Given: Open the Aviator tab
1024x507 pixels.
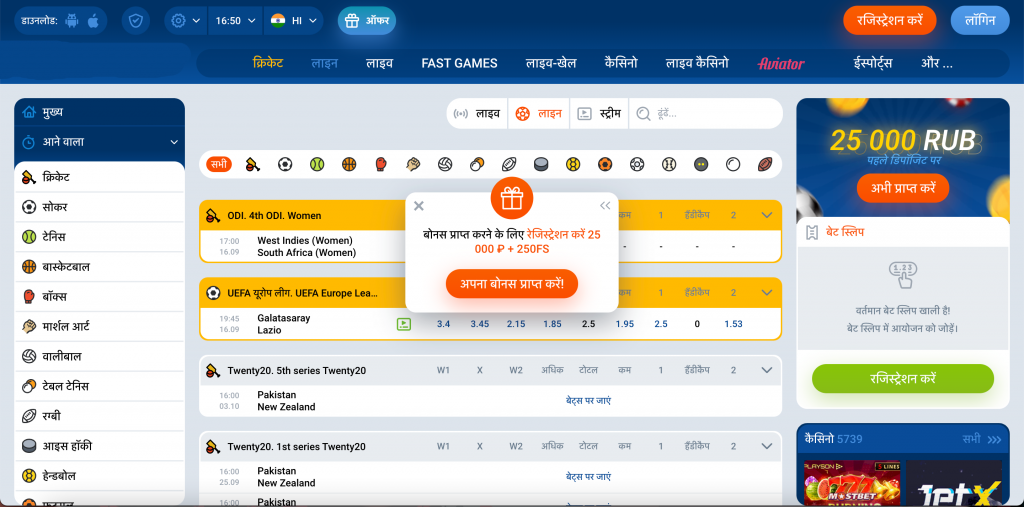Looking at the screenshot, I should (x=781, y=63).
